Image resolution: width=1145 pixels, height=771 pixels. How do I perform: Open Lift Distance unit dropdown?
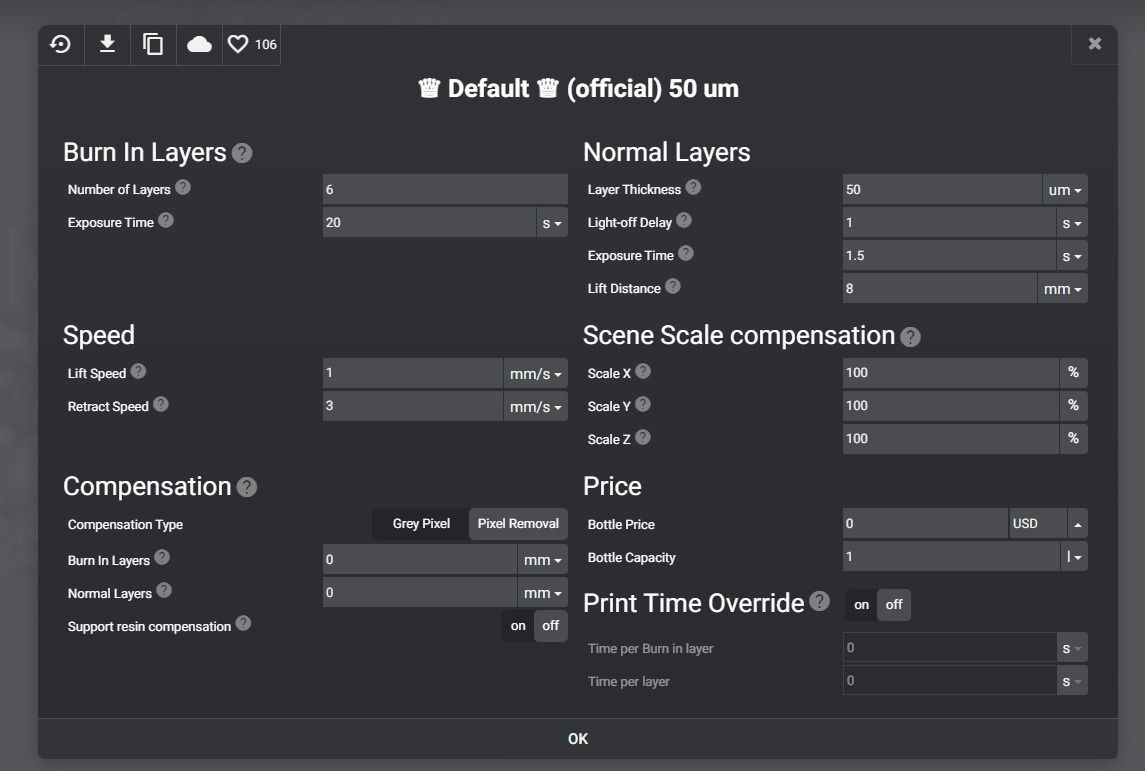(1063, 289)
